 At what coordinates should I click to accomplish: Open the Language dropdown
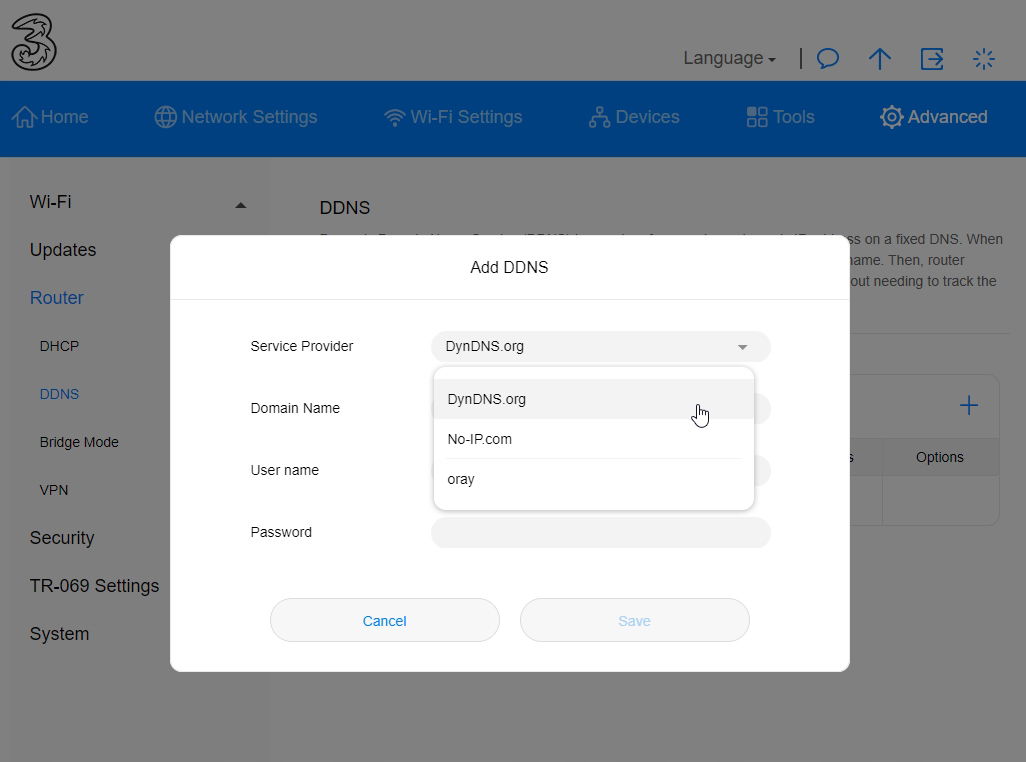tap(730, 58)
